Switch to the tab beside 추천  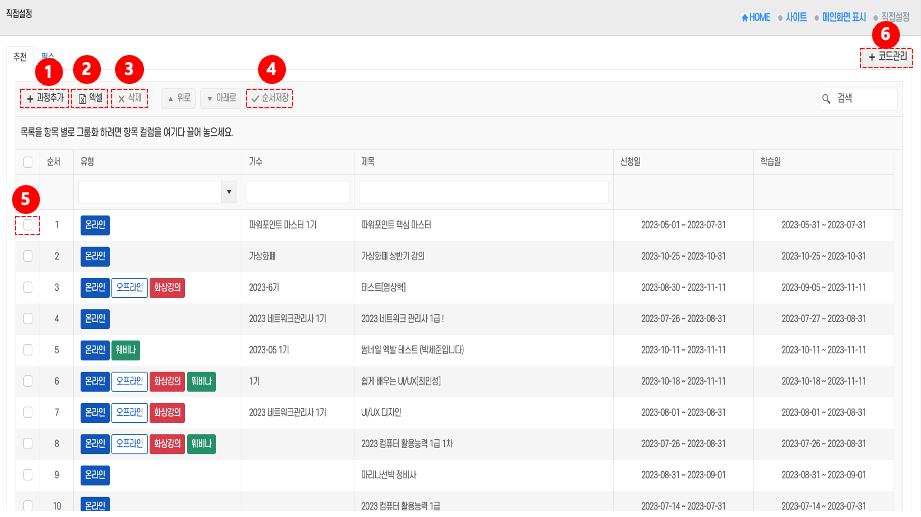(47, 57)
